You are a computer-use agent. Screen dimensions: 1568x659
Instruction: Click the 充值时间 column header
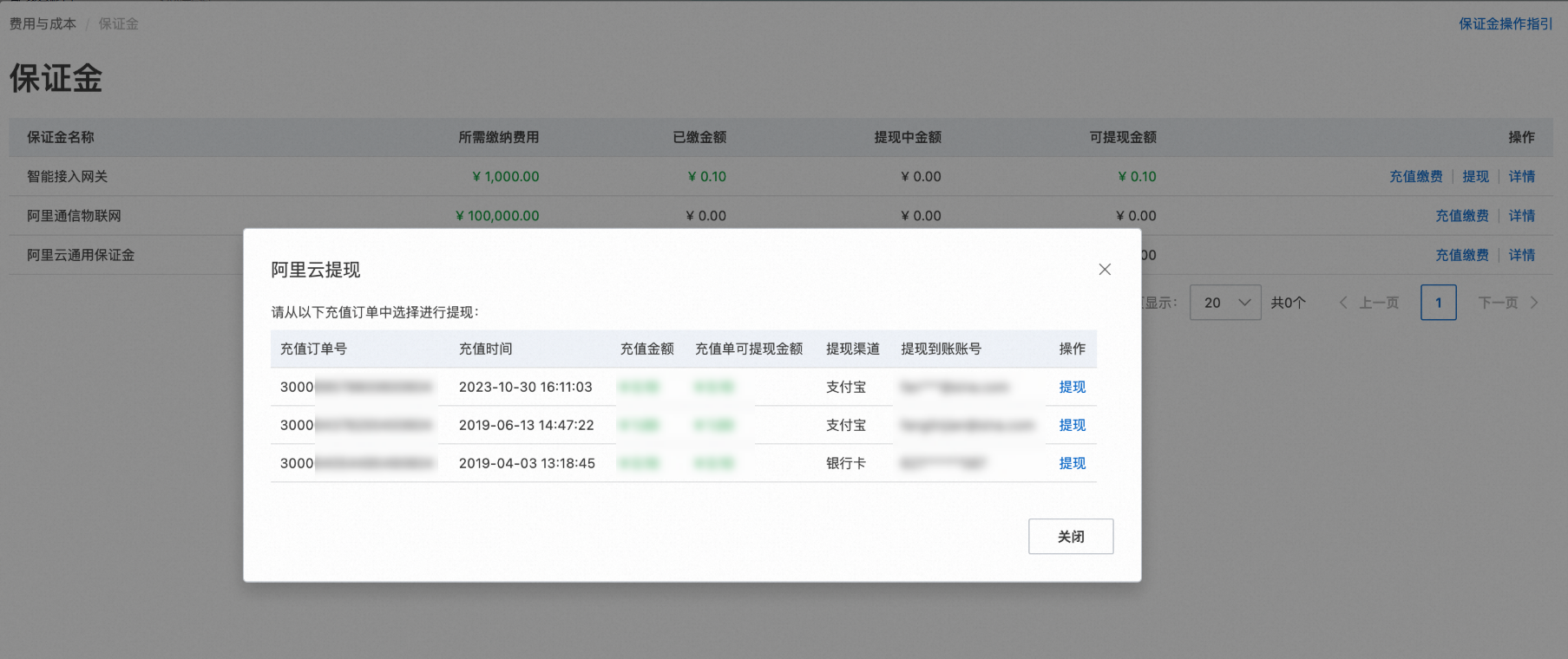tap(486, 349)
